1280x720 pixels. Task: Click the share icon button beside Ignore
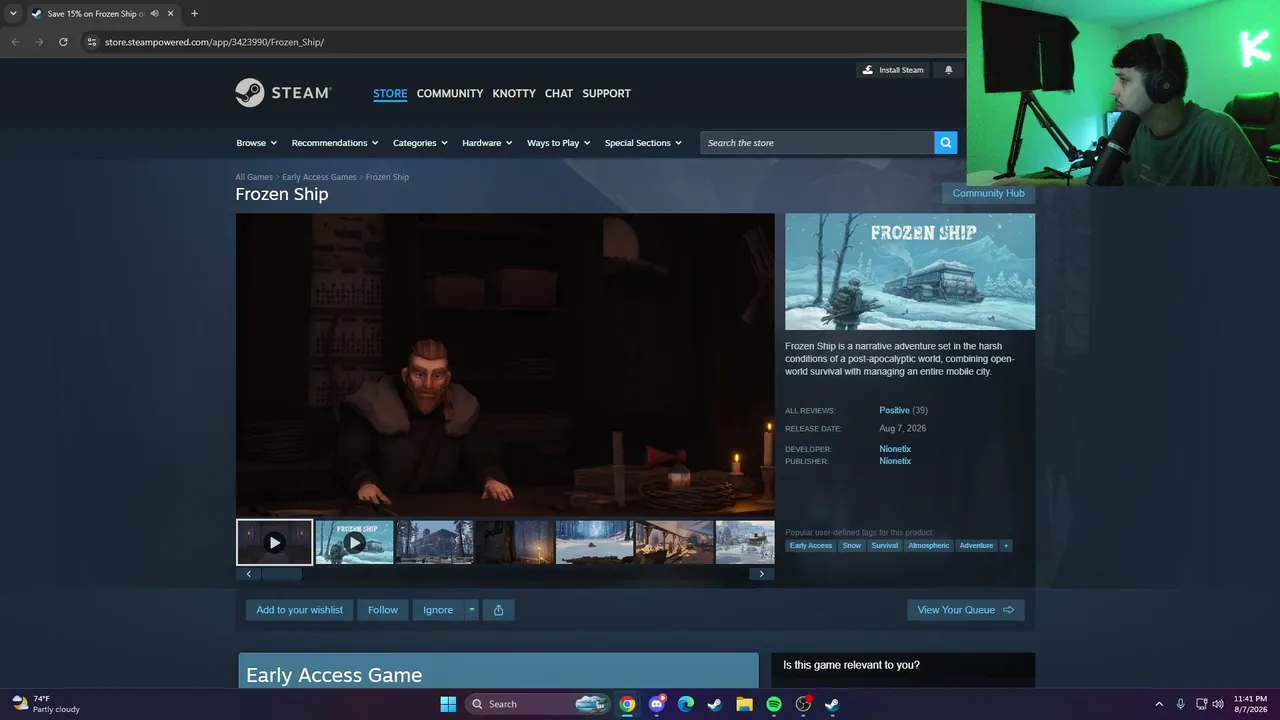498,610
